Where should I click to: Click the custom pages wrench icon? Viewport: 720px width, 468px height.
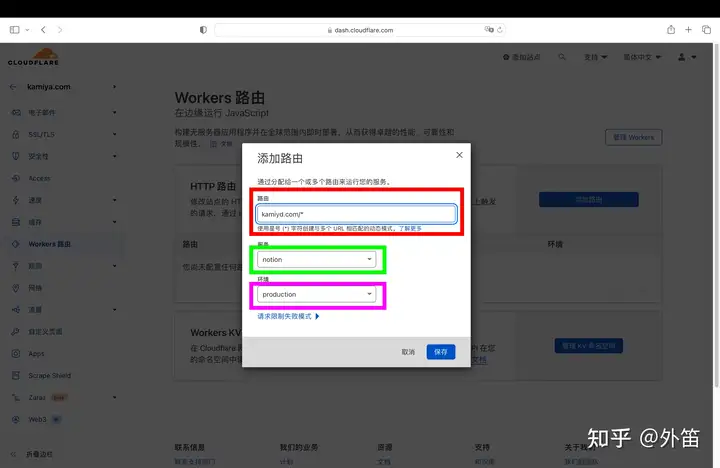16,332
